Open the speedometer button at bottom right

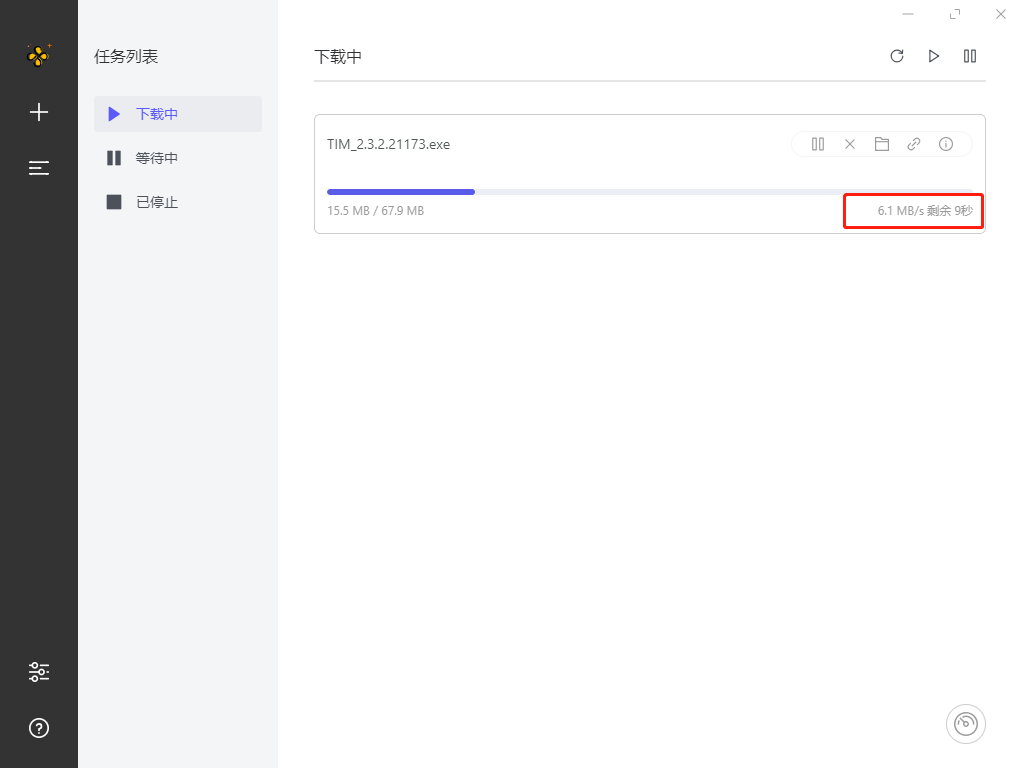click(966, 724)
